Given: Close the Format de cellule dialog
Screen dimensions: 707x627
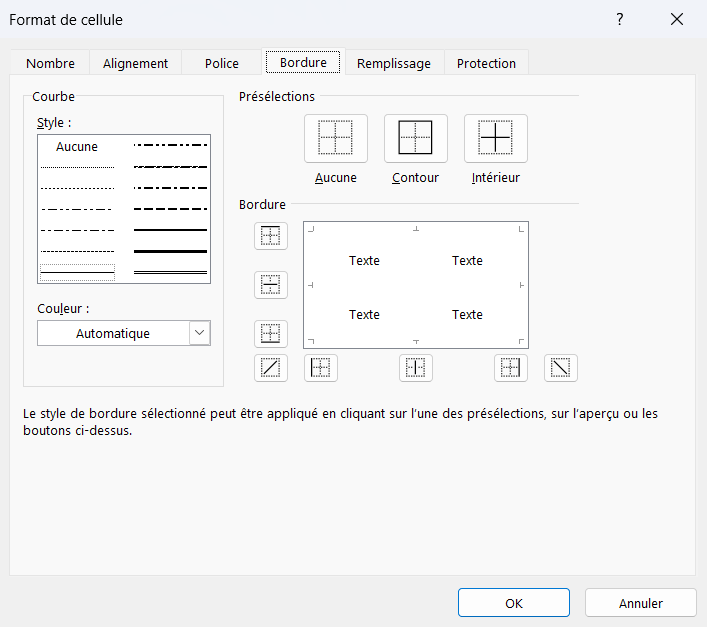Looking at the screenshot, I should click(x=677, y=19).
